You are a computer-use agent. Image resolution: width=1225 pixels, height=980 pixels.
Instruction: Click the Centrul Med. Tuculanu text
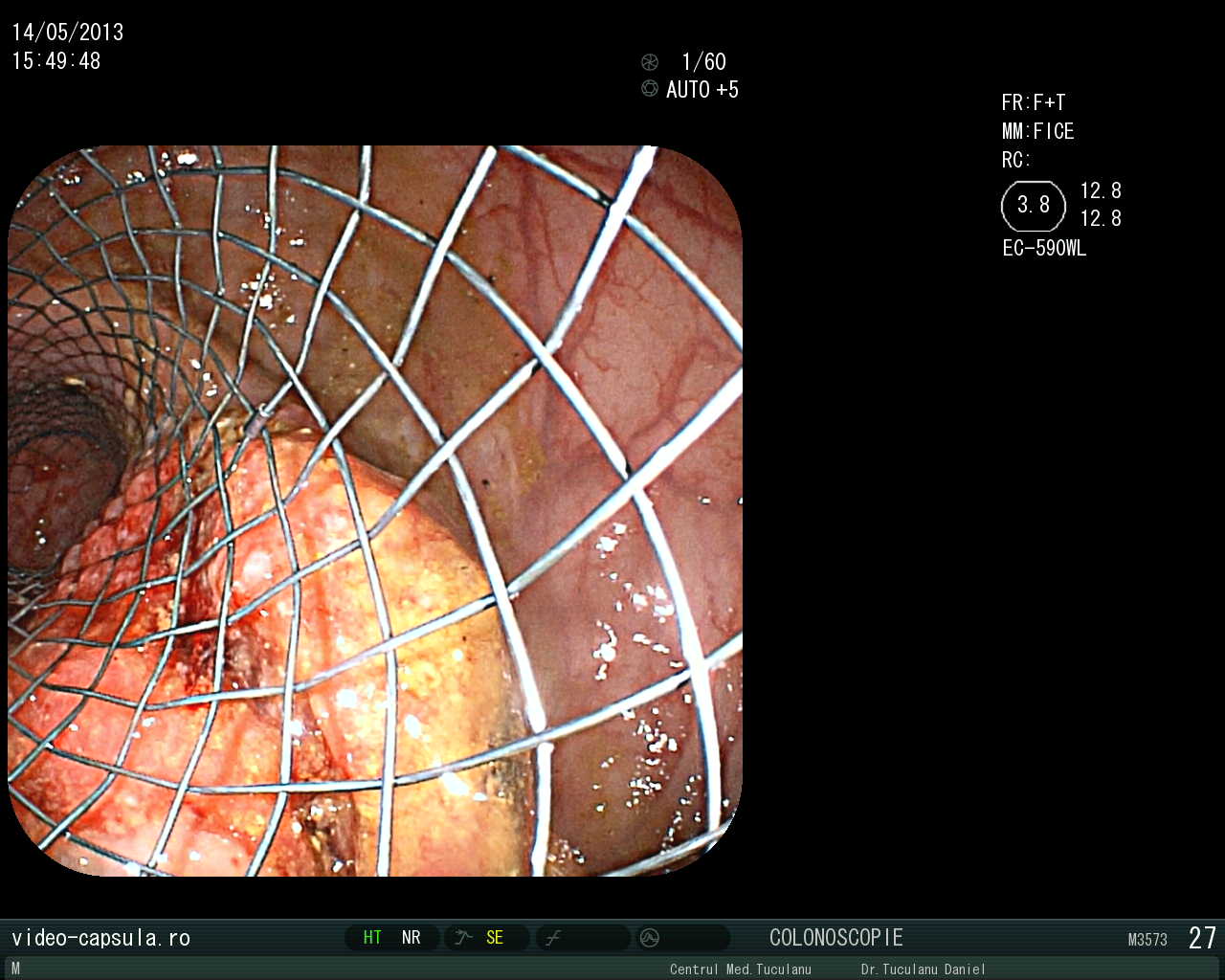coord(741,969)
